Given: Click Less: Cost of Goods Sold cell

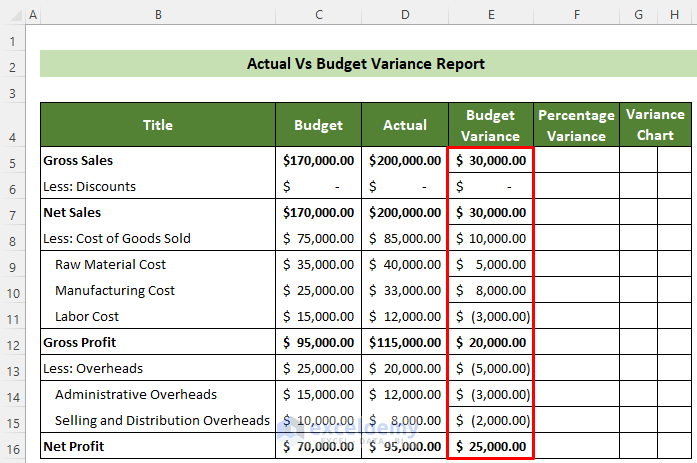Looking at the screenshot, I should coord(158,239).
